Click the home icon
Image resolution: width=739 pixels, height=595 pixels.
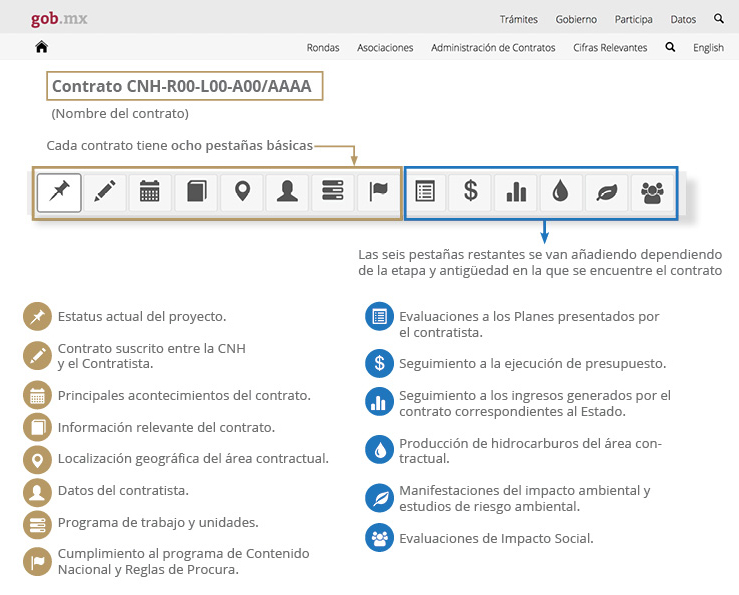pyautogui.click(x=41, y=47)
